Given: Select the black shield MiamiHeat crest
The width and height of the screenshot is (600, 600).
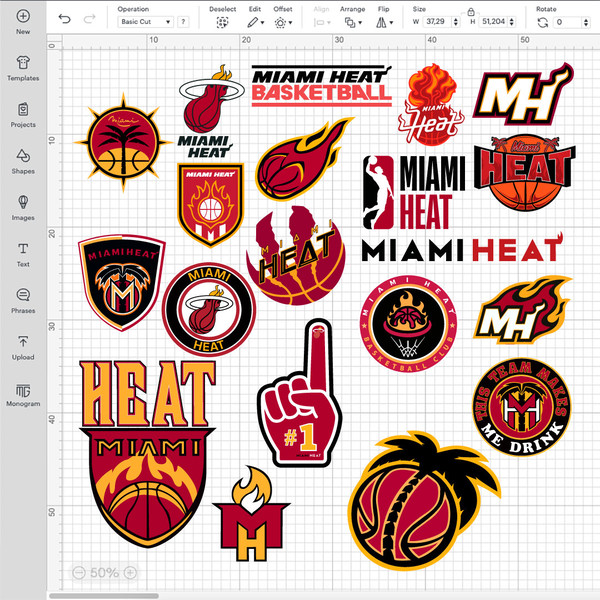Looking at the screenshot, I should (122, 282).
